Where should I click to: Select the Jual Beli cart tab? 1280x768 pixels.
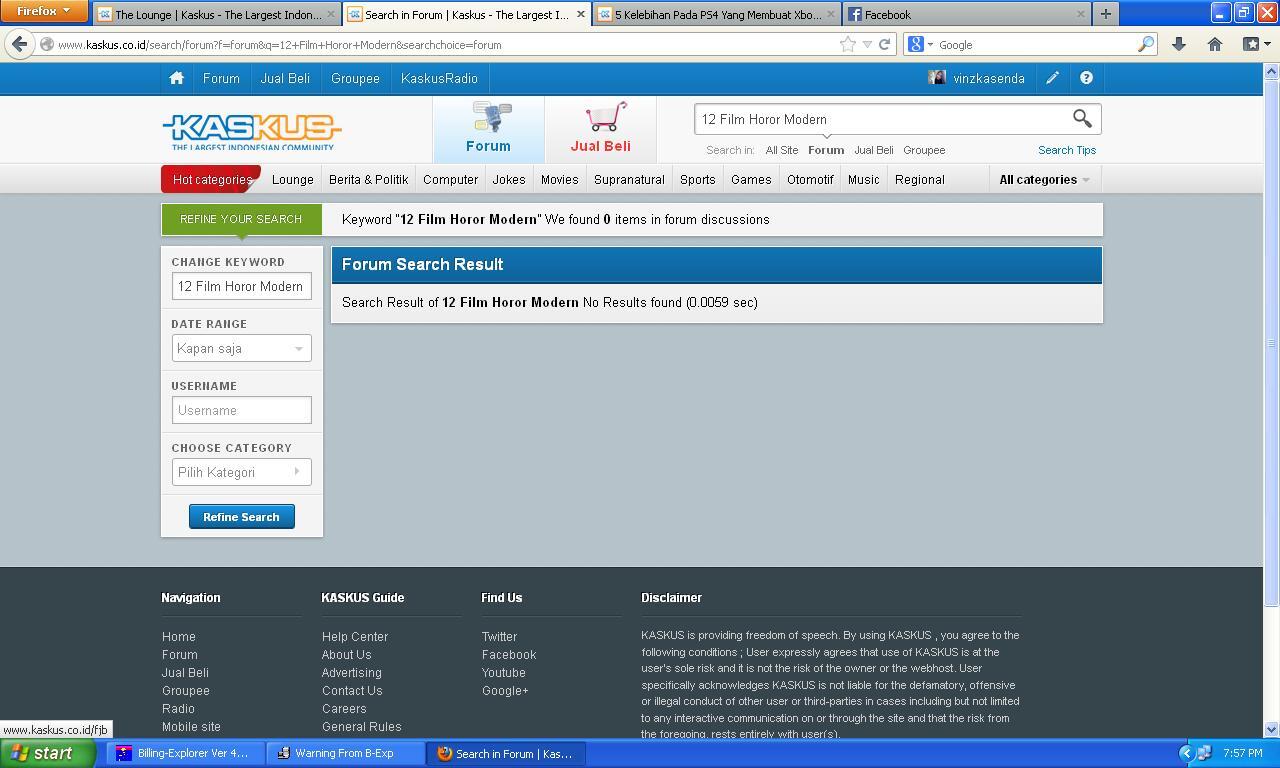[x=600, y=128]
